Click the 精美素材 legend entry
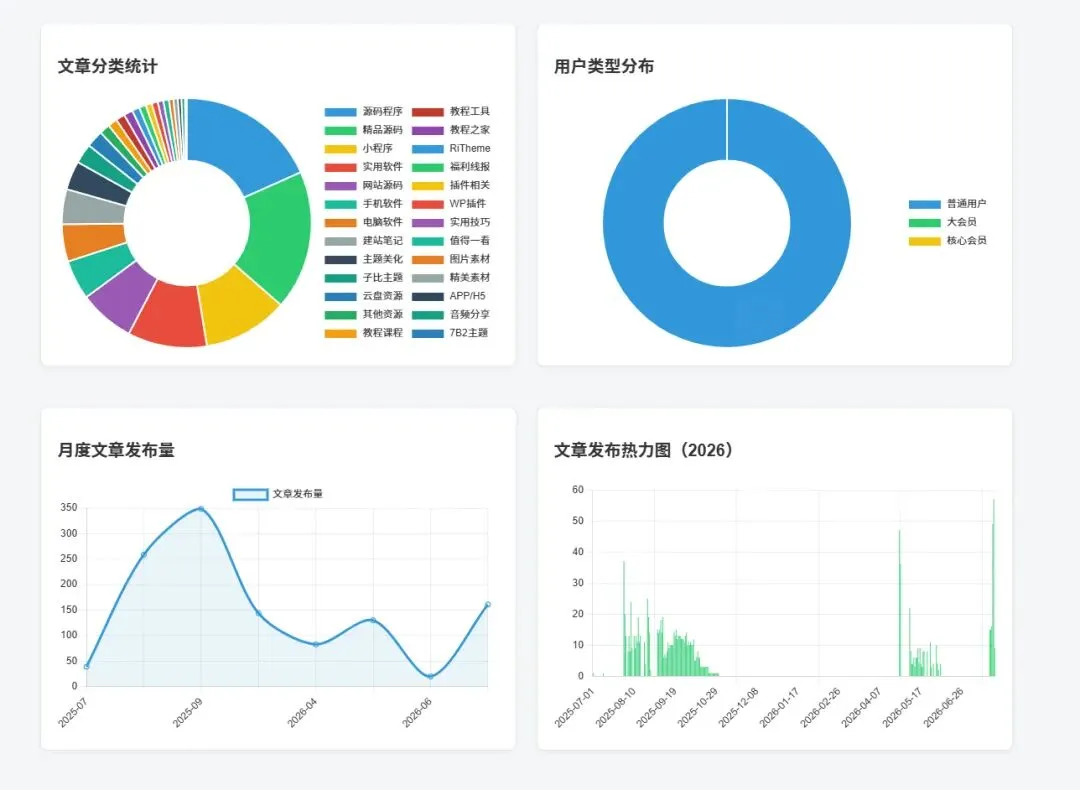This screenshot has width=1080, height=790. coord(451,278)
